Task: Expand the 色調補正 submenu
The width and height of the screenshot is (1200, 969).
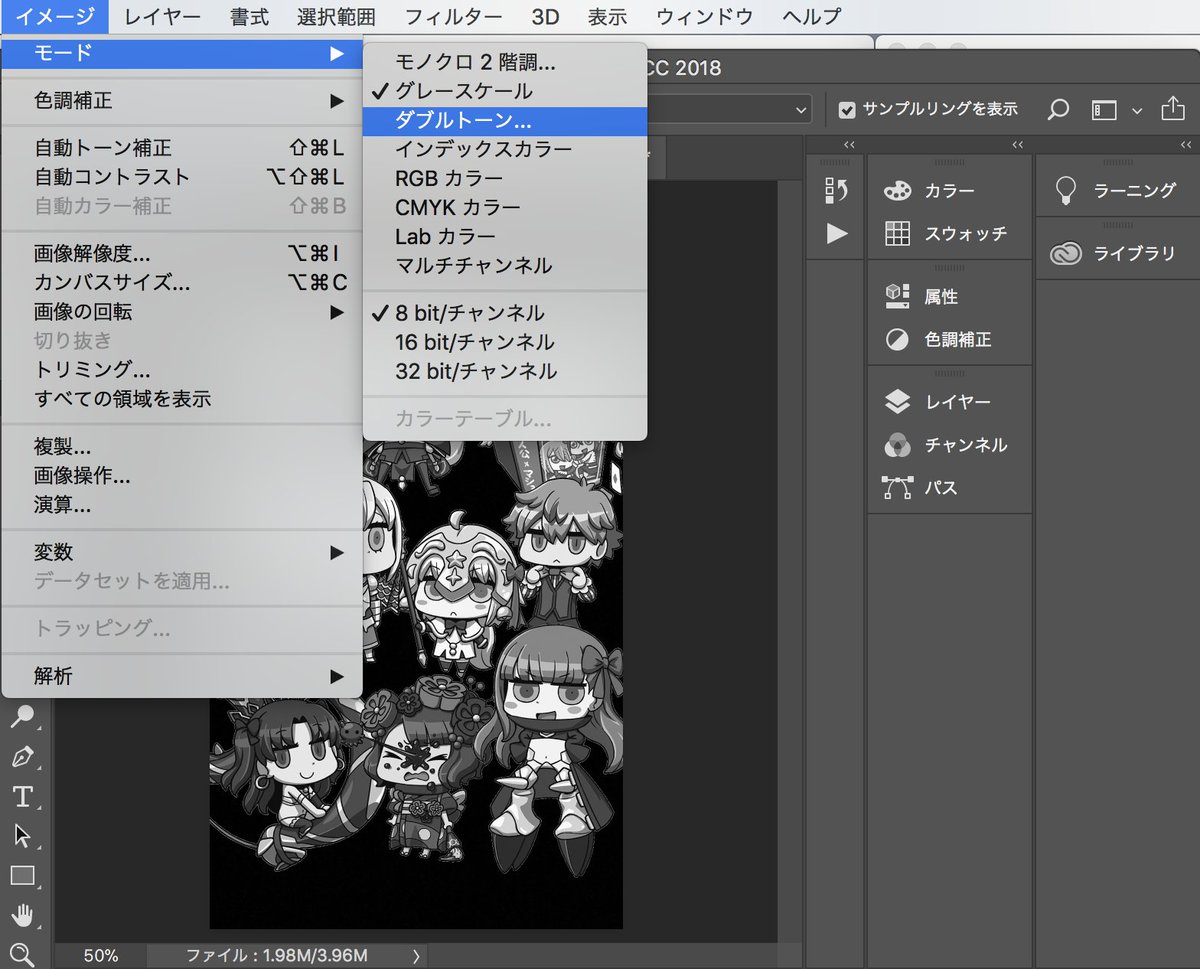Action: click(x=182, y=101)
